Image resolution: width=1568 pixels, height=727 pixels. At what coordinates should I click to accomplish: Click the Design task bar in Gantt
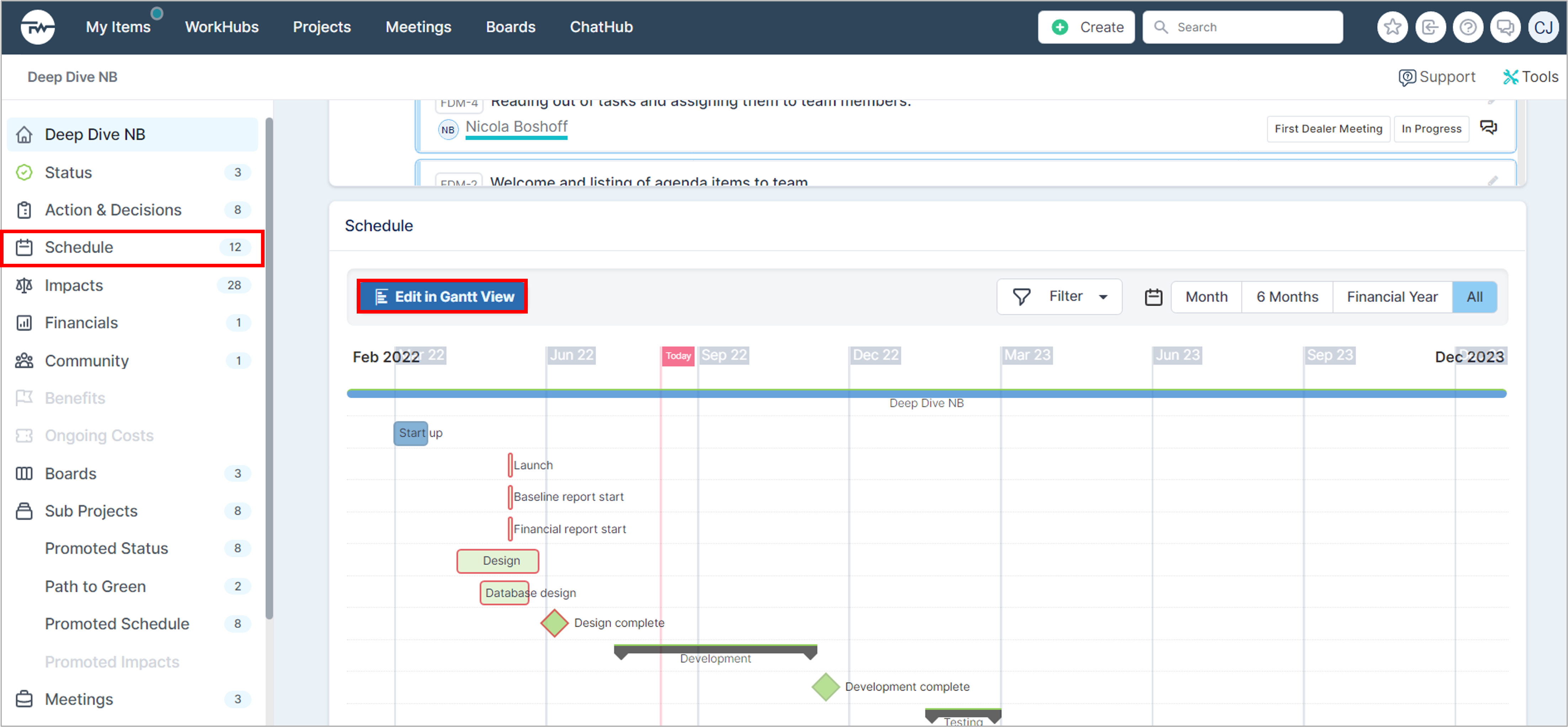click(497, 561)
